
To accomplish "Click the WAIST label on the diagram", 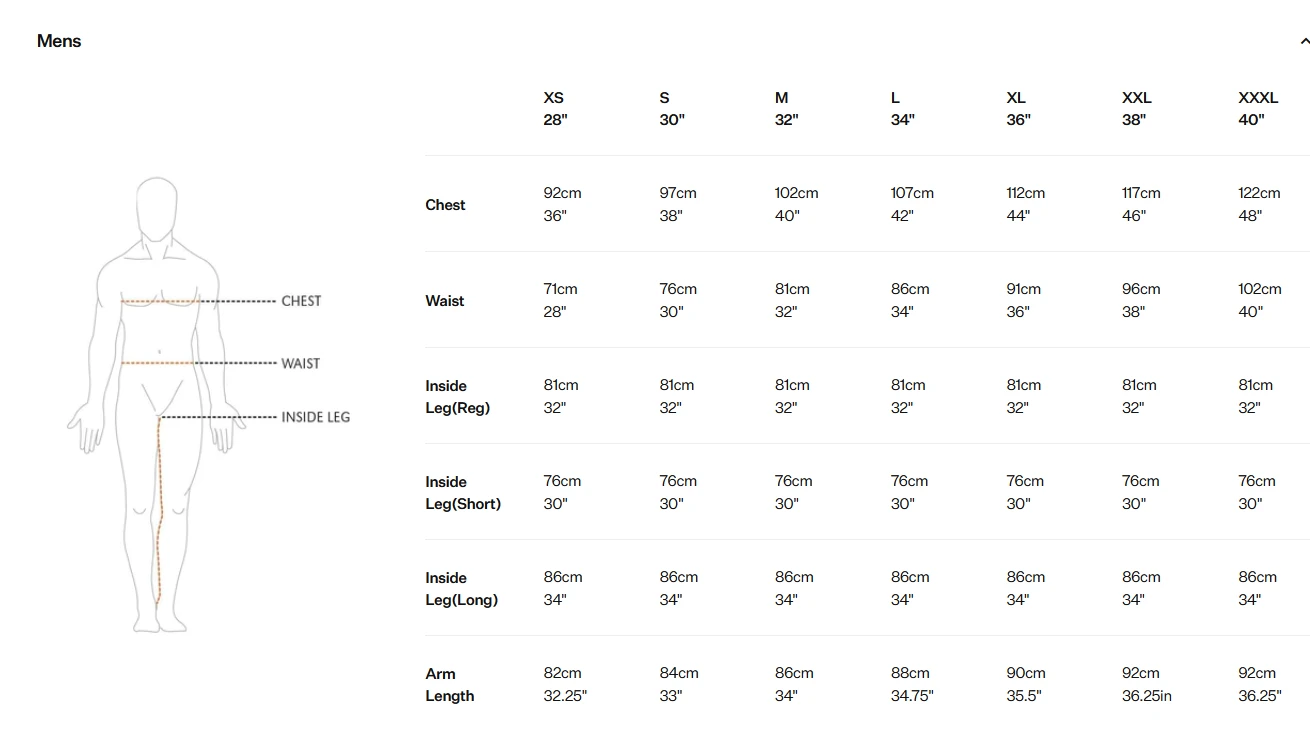I will tap(300, 364).
